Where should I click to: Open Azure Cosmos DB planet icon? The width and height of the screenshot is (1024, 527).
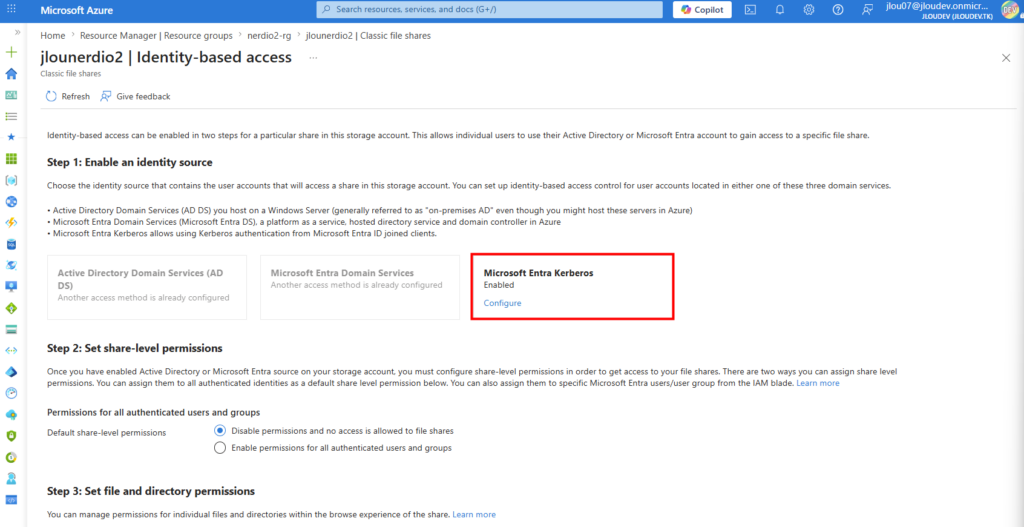[x=11, y=265]
